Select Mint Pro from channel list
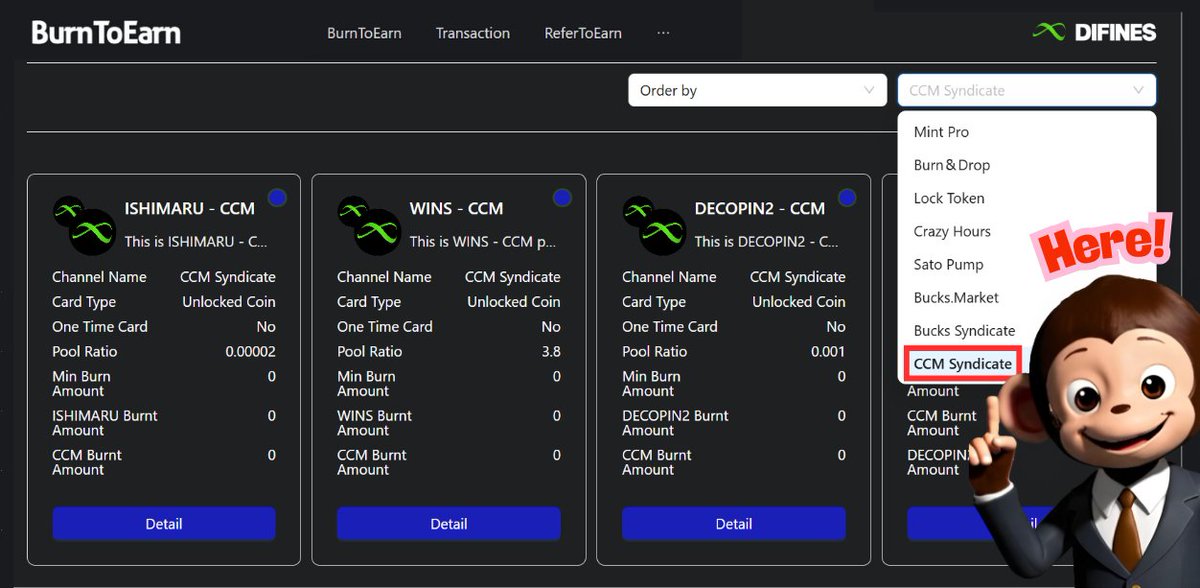Image resolution: width=1200 pixels, height=588 pixels. pos(1027,132)
